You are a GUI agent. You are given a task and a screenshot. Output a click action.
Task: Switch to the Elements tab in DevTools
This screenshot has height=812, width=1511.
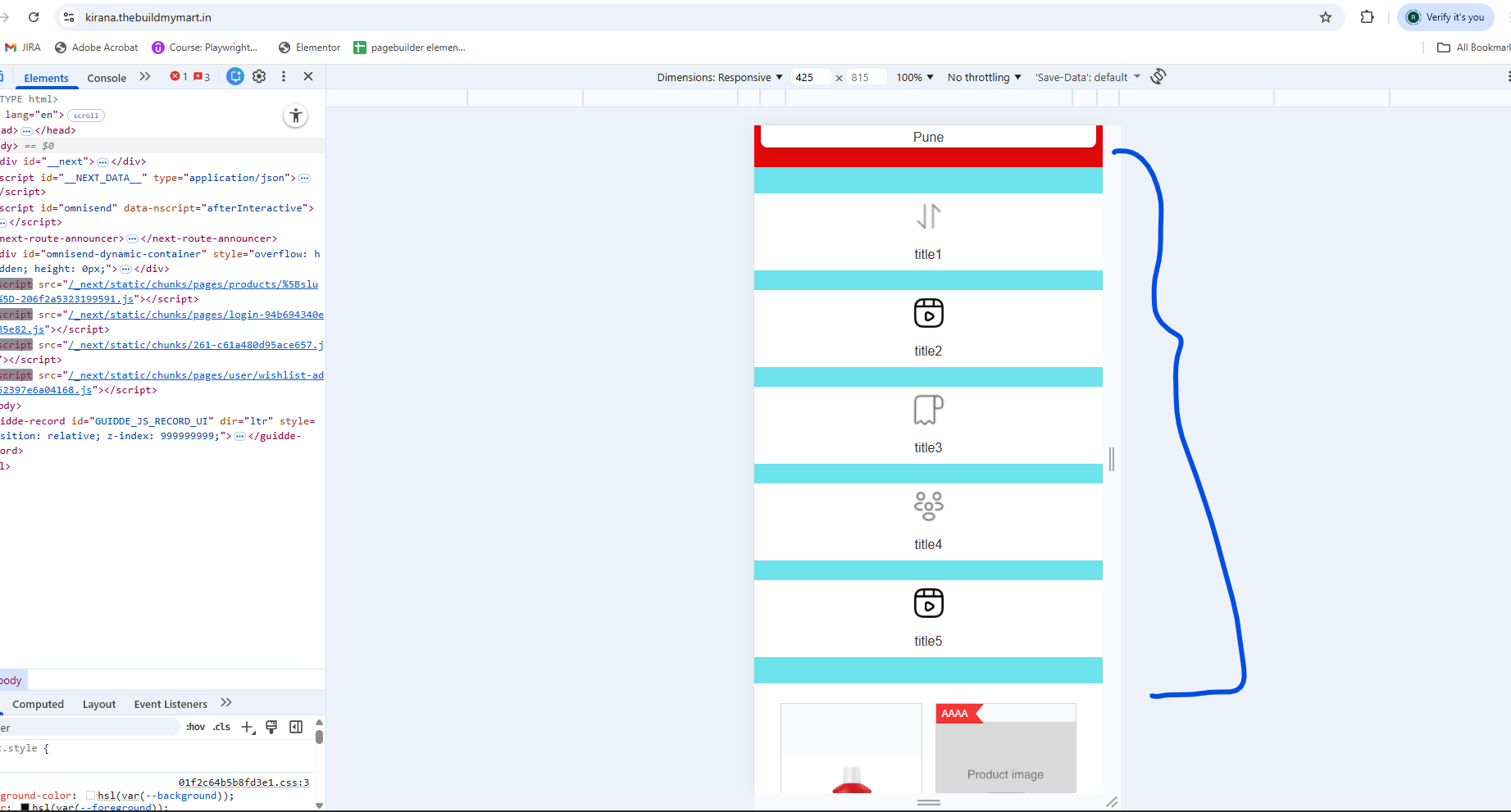pos(46,78)
